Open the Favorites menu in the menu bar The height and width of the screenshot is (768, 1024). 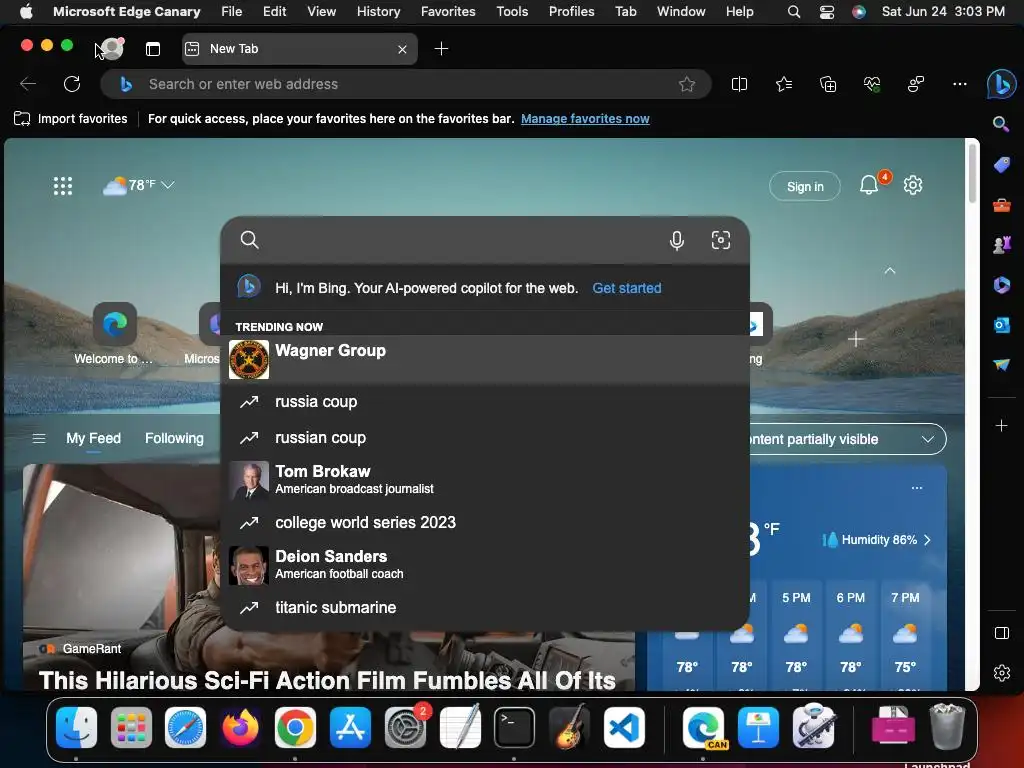[x=448, y=11]
